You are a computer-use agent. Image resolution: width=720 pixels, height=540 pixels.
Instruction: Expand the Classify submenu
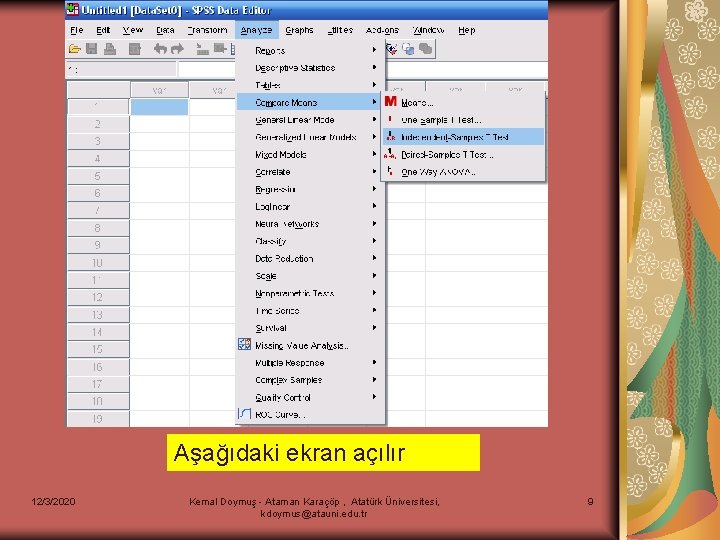(x=310, y=241)
